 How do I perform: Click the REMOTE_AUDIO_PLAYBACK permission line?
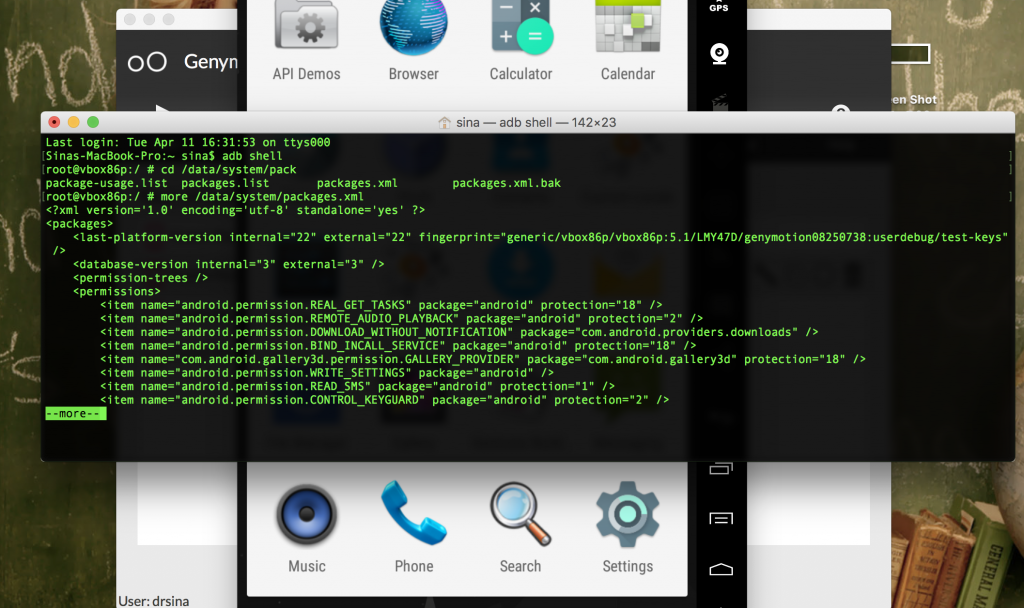[402, 319]
